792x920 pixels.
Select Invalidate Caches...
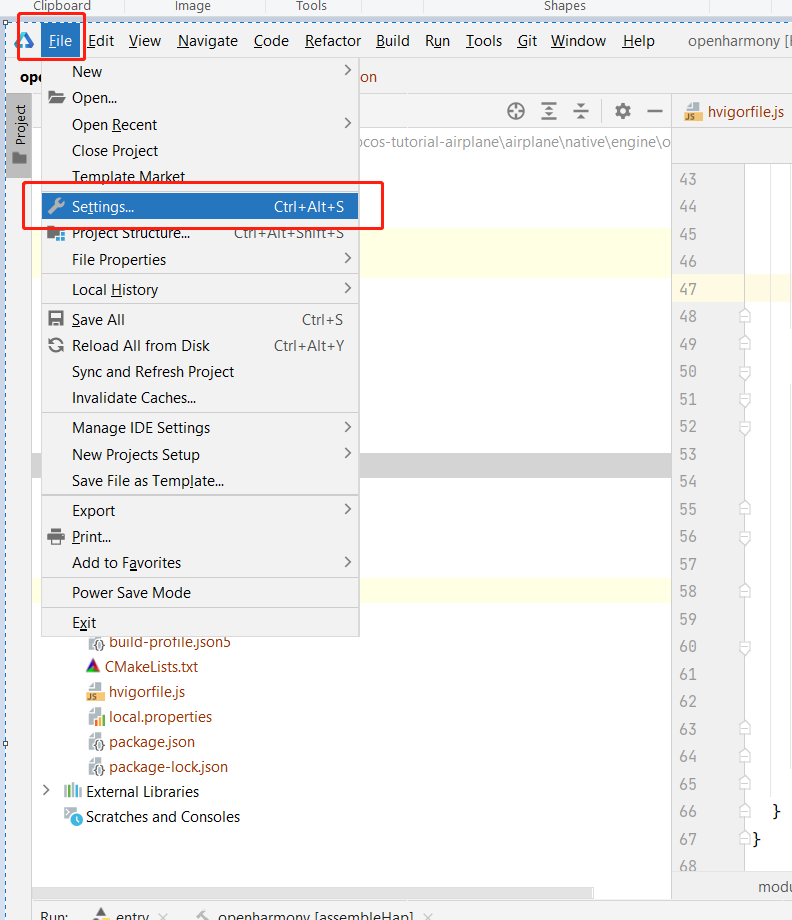pos(200,397)
